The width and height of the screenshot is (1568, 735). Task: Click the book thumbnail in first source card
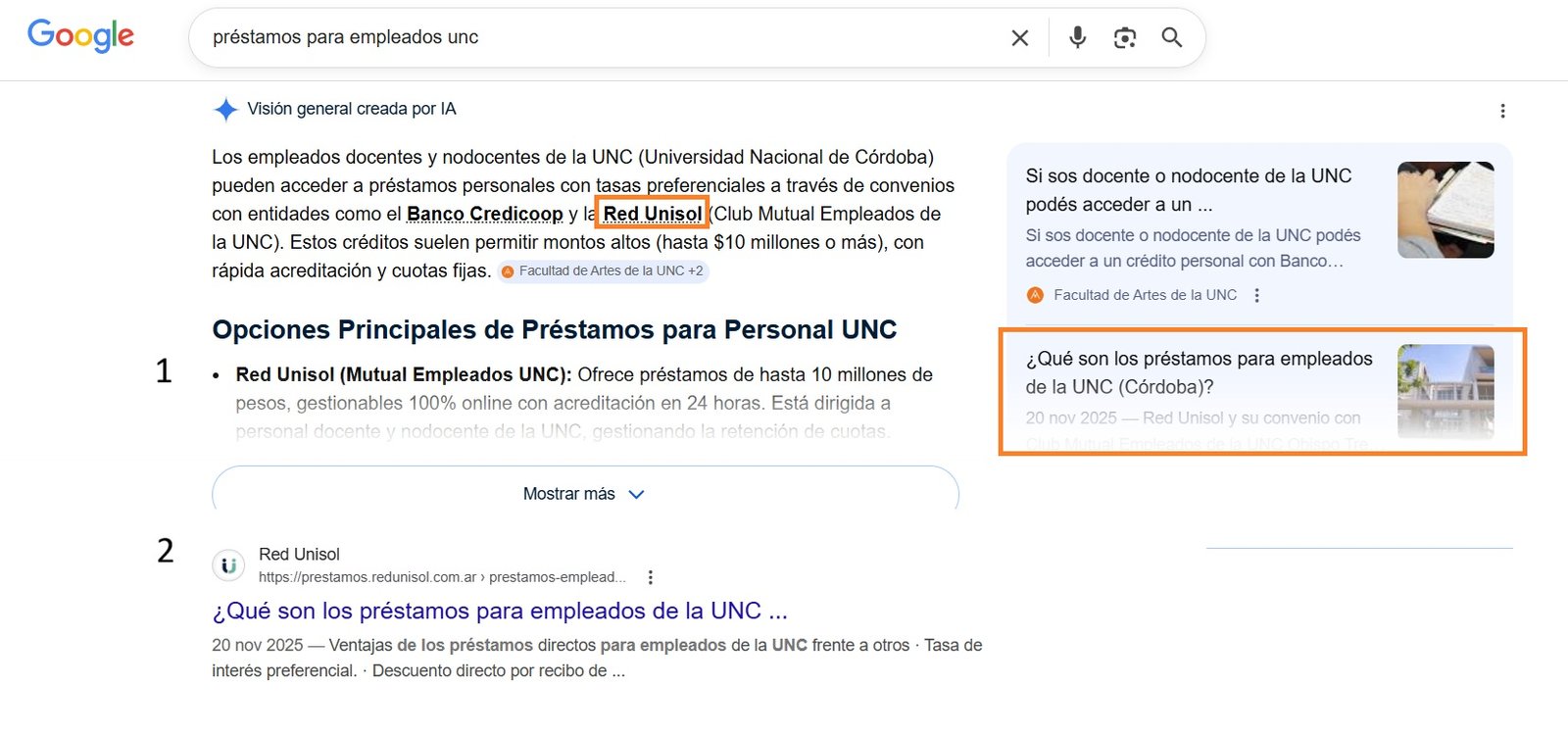pyautogui.click(x=1445, y=210)
